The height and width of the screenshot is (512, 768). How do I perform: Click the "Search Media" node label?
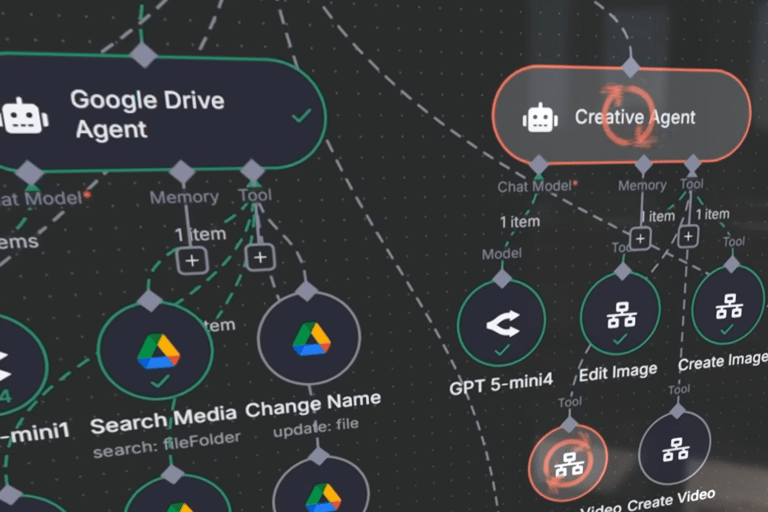(x=164, y=421)
